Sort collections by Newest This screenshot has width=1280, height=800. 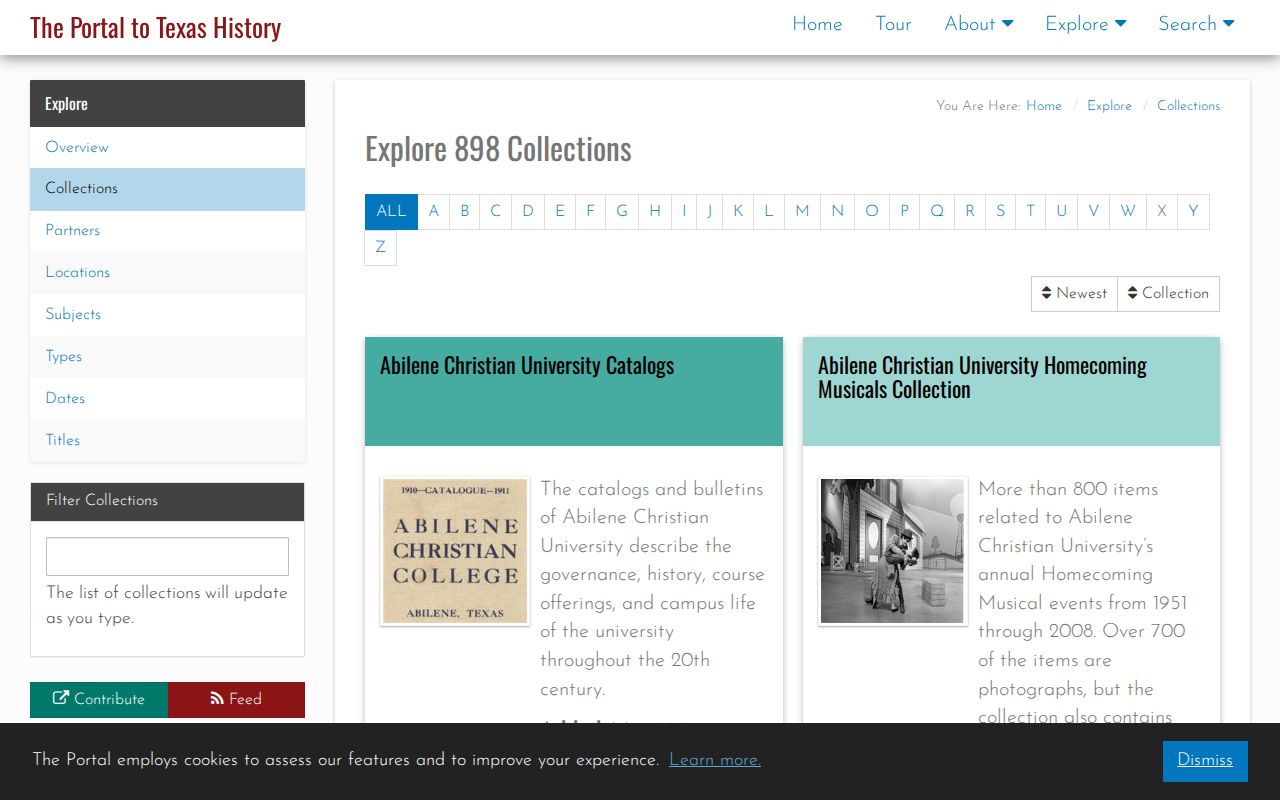1074,294
